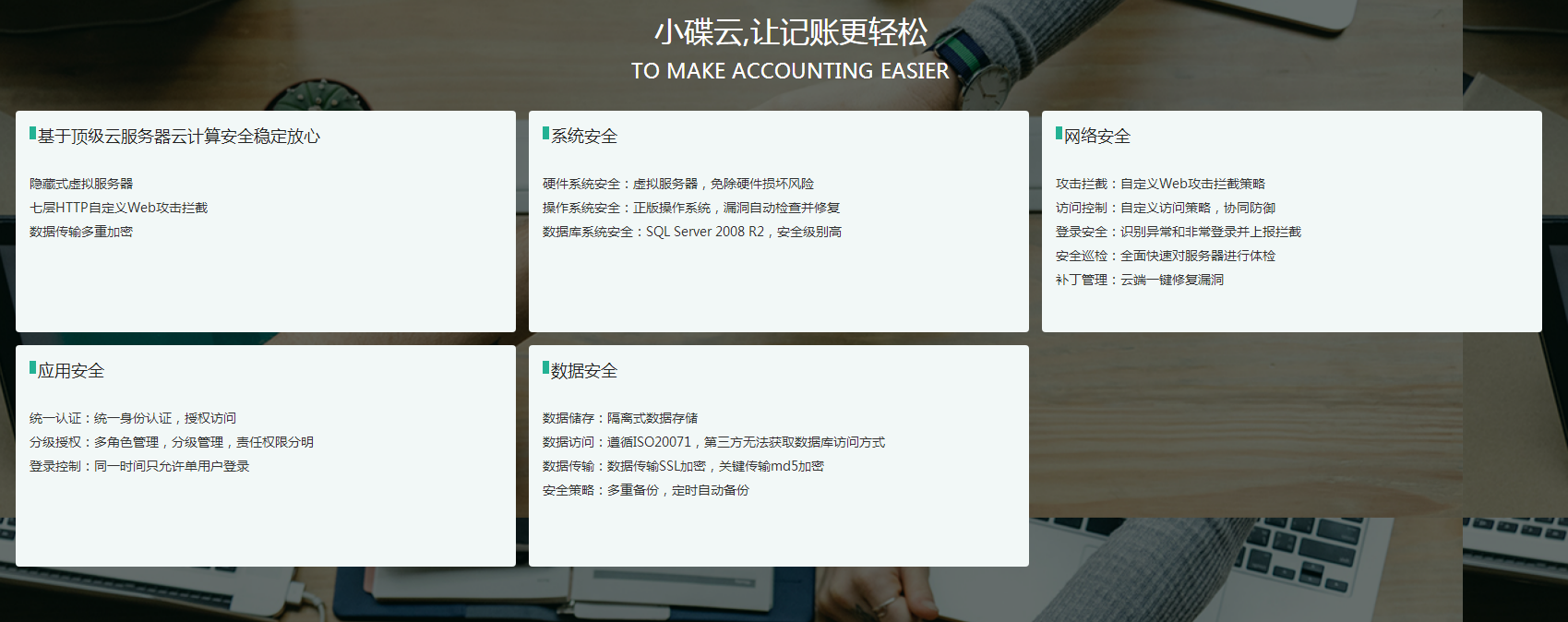This screenshot has height=622, width=1568.
Task: Click the 数据传输 line about SSL加密
Action: [684, 466]
